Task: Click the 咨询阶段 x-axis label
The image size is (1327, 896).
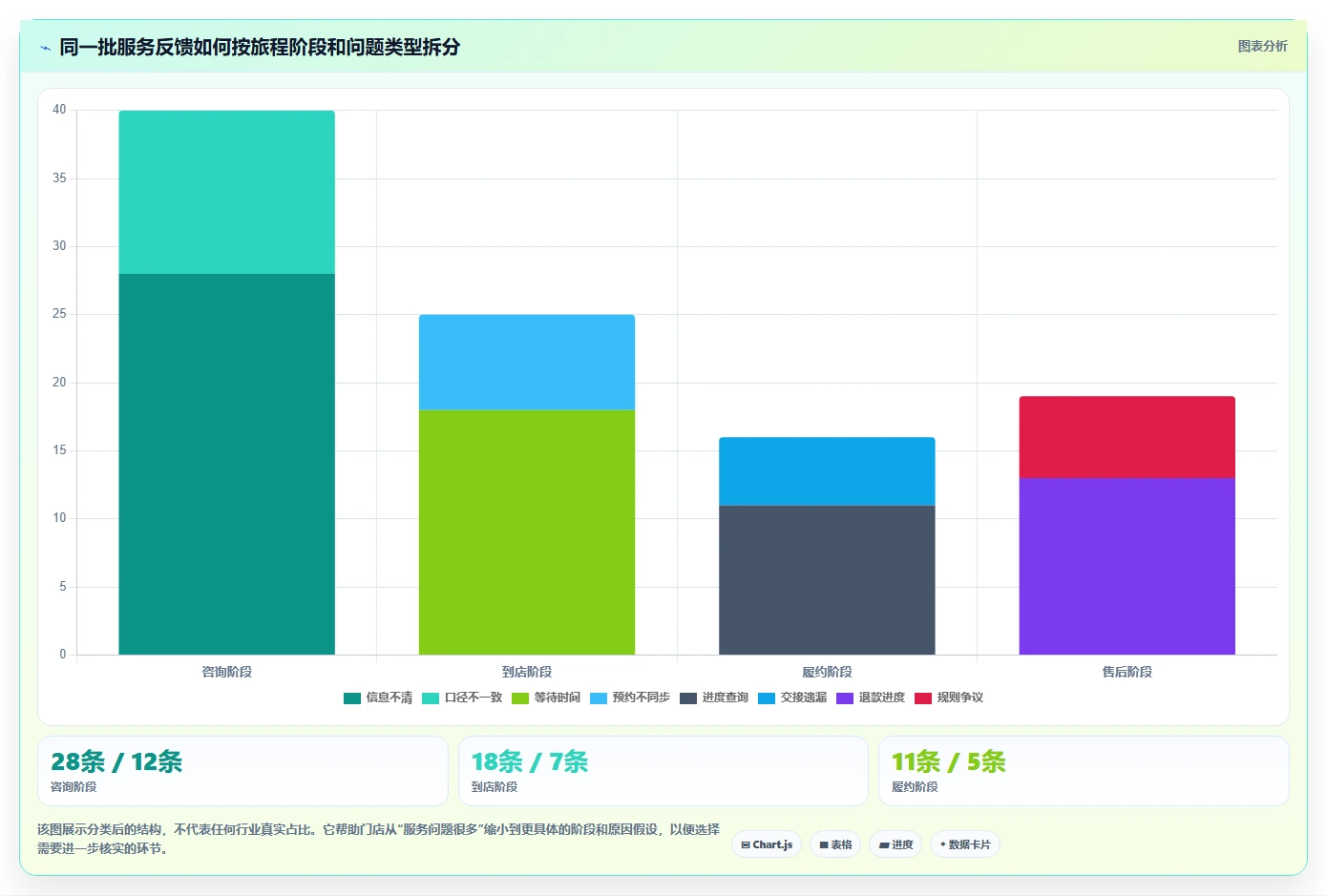Action: pyautogui.click(x=226, y=672)
